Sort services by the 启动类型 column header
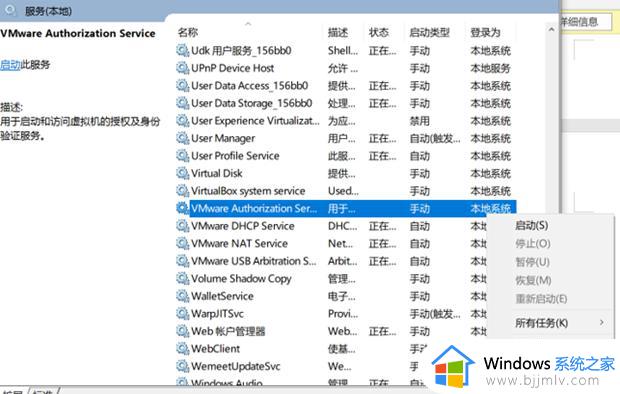The height and width of the screenshot is (394, 620). pos(429,32)
